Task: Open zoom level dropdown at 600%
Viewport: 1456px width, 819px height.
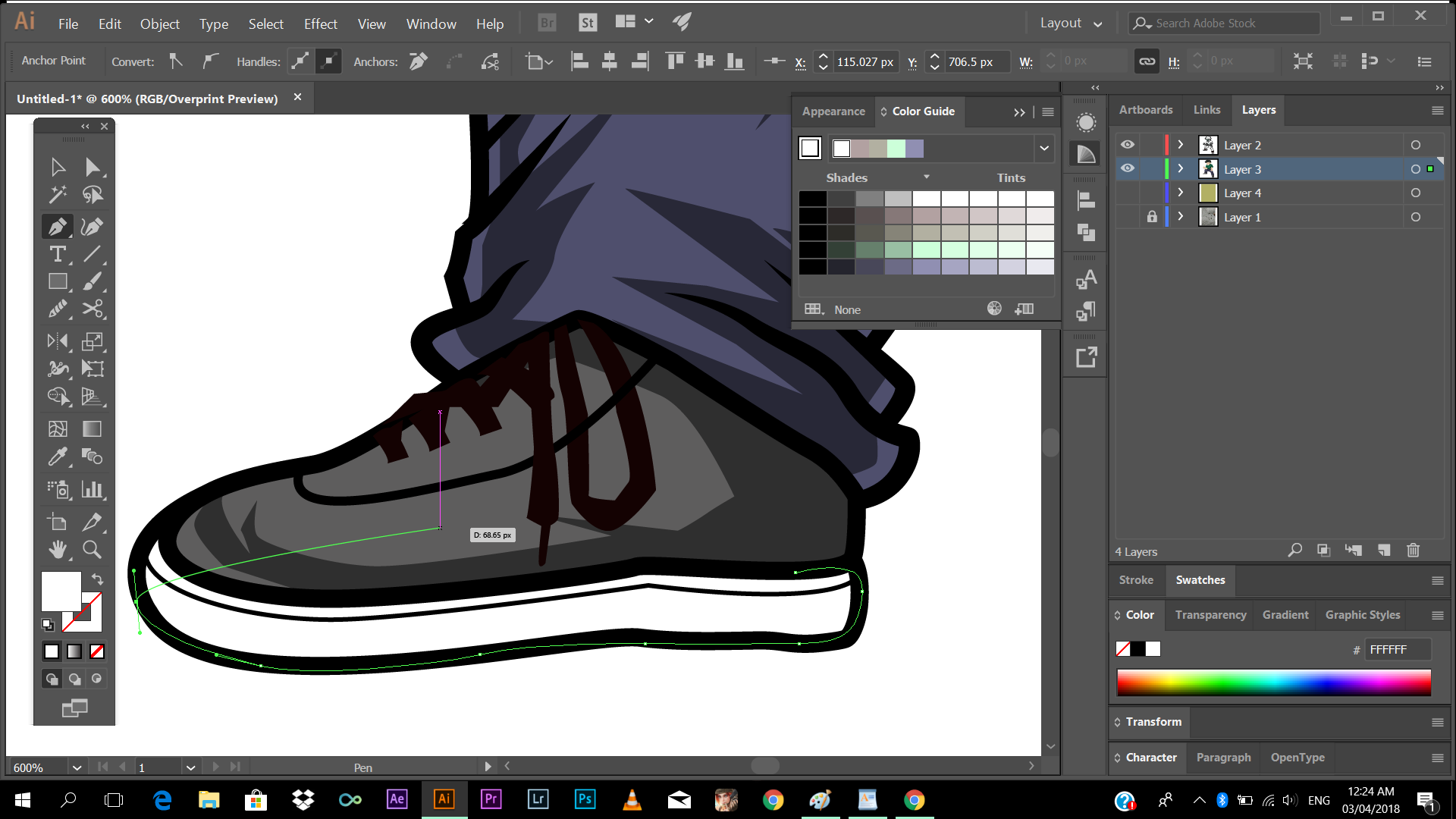Action: click(77, 767)
